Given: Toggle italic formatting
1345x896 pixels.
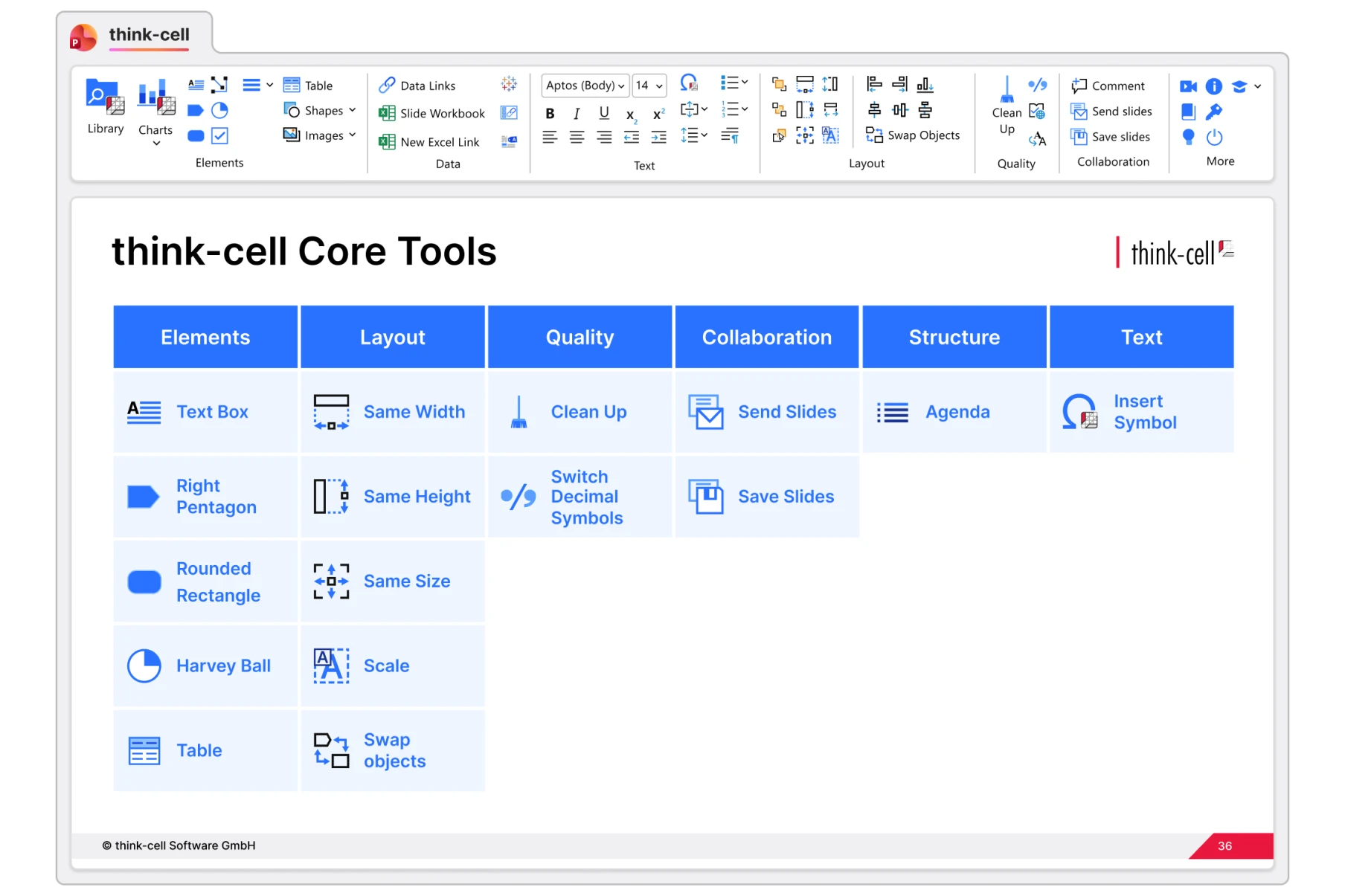Looking at the screenshot, I should click(x=577, y=113).
